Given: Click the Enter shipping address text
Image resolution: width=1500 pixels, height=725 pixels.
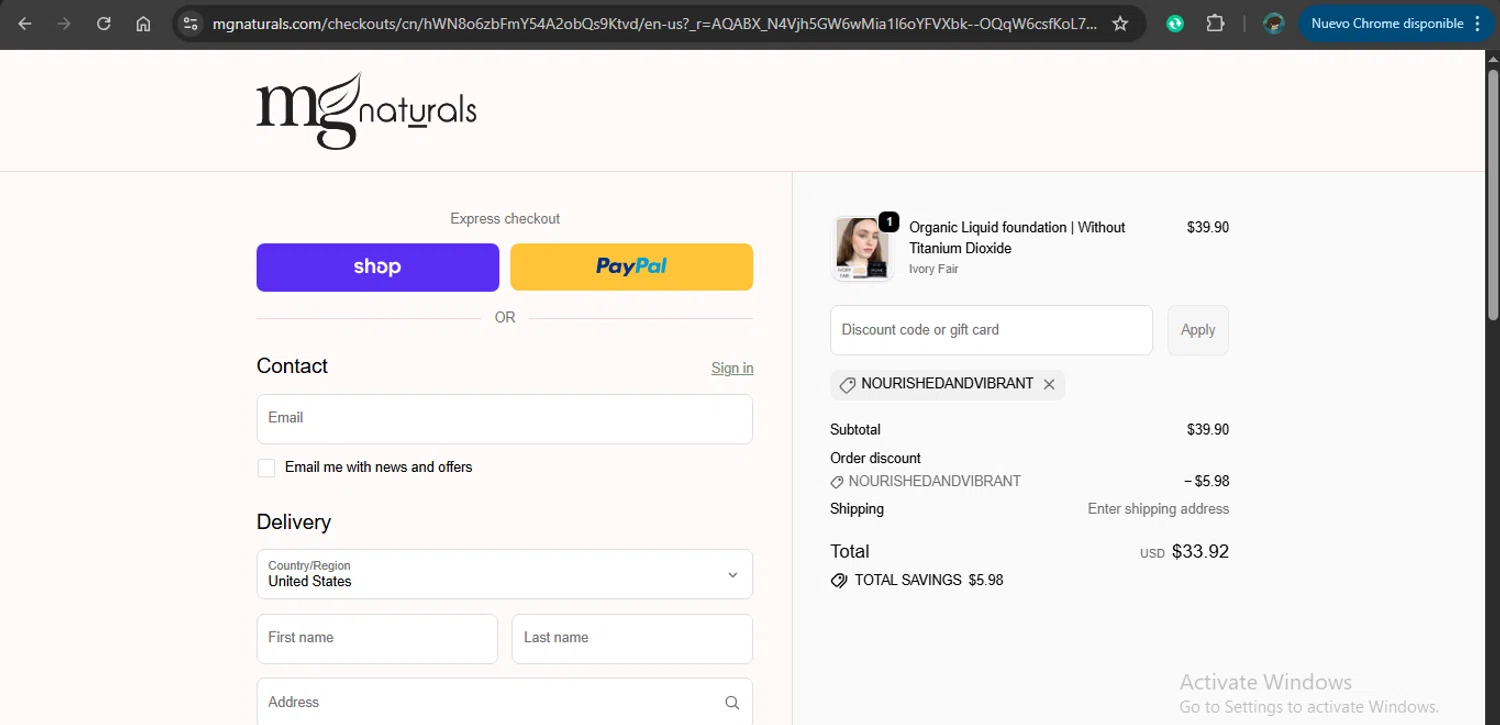Looking at the screenshot, I should pos(1158,509).
